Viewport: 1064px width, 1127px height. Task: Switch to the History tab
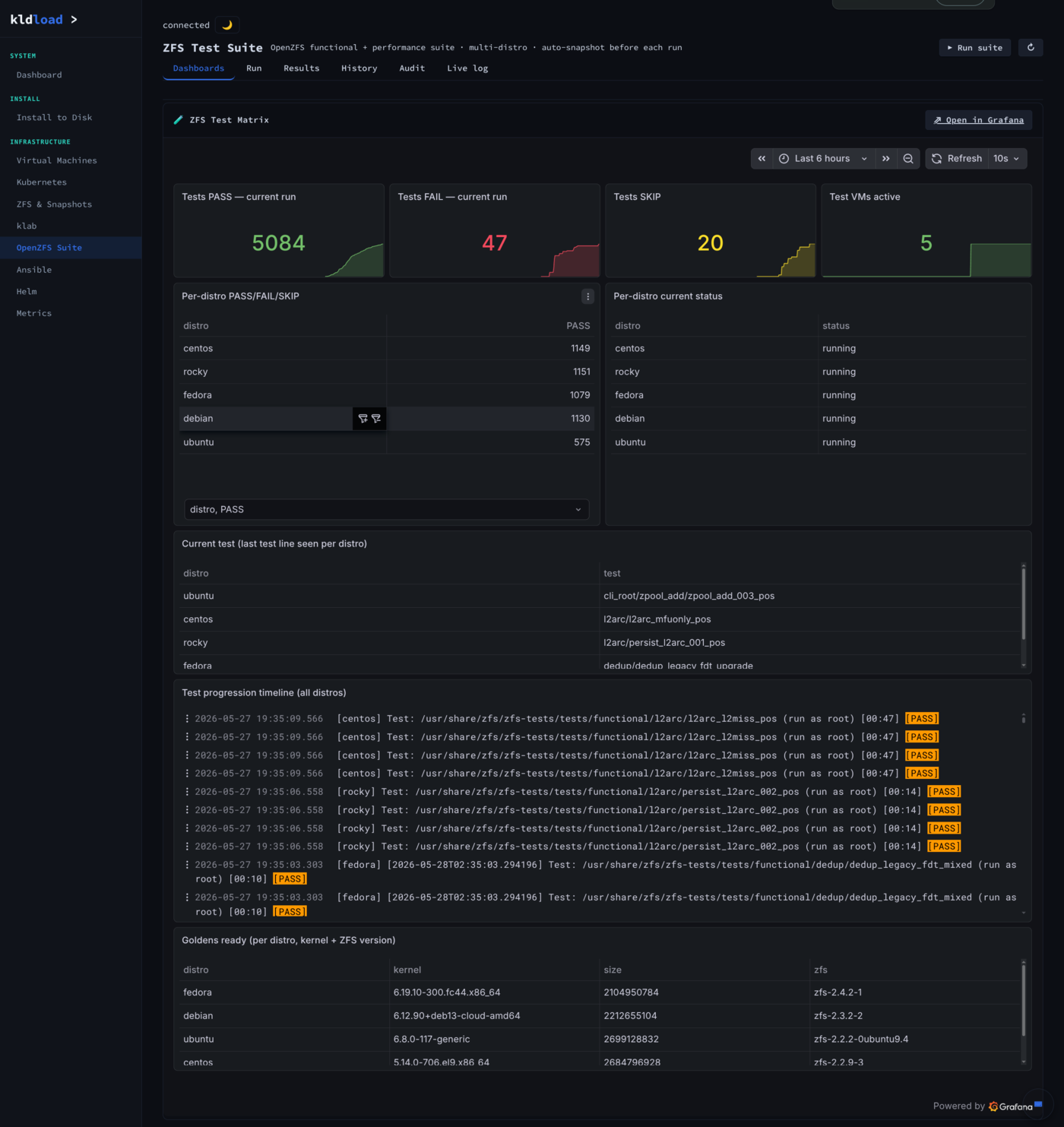point(359,68)
